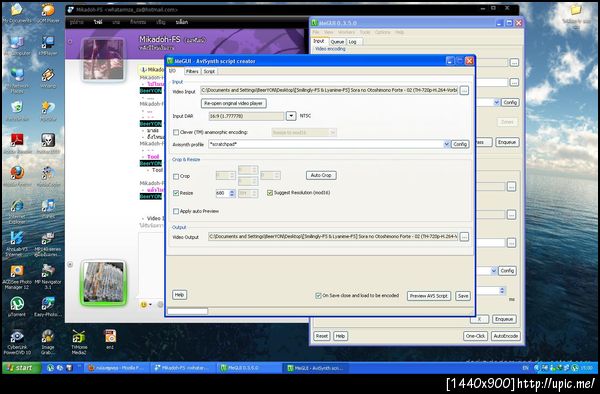Click Re-open original video player button
This screenshot has width=600, height=394.
pos(233,103)
